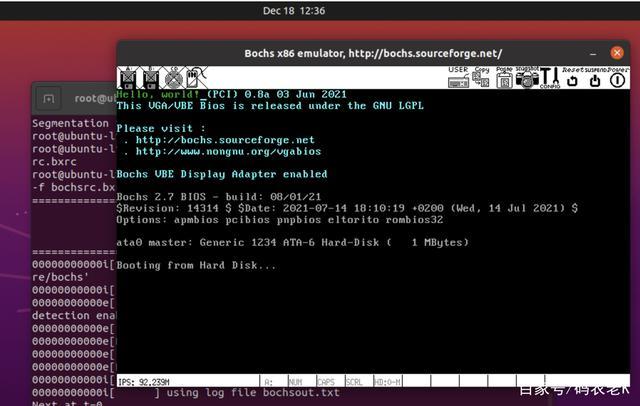
Task: Click the A: status bar indicator
Action: coord(274,382)
